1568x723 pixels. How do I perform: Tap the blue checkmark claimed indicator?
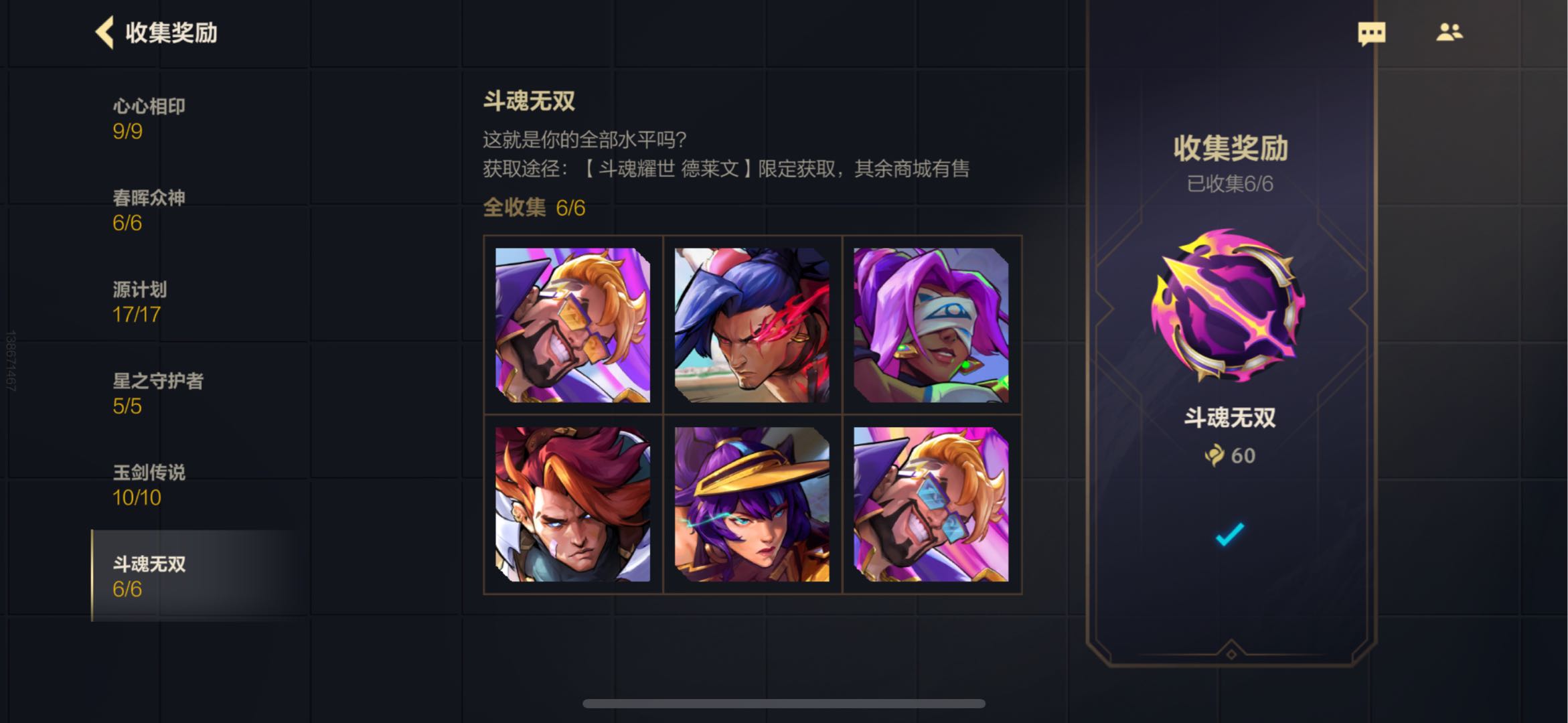click(1229, 534)
